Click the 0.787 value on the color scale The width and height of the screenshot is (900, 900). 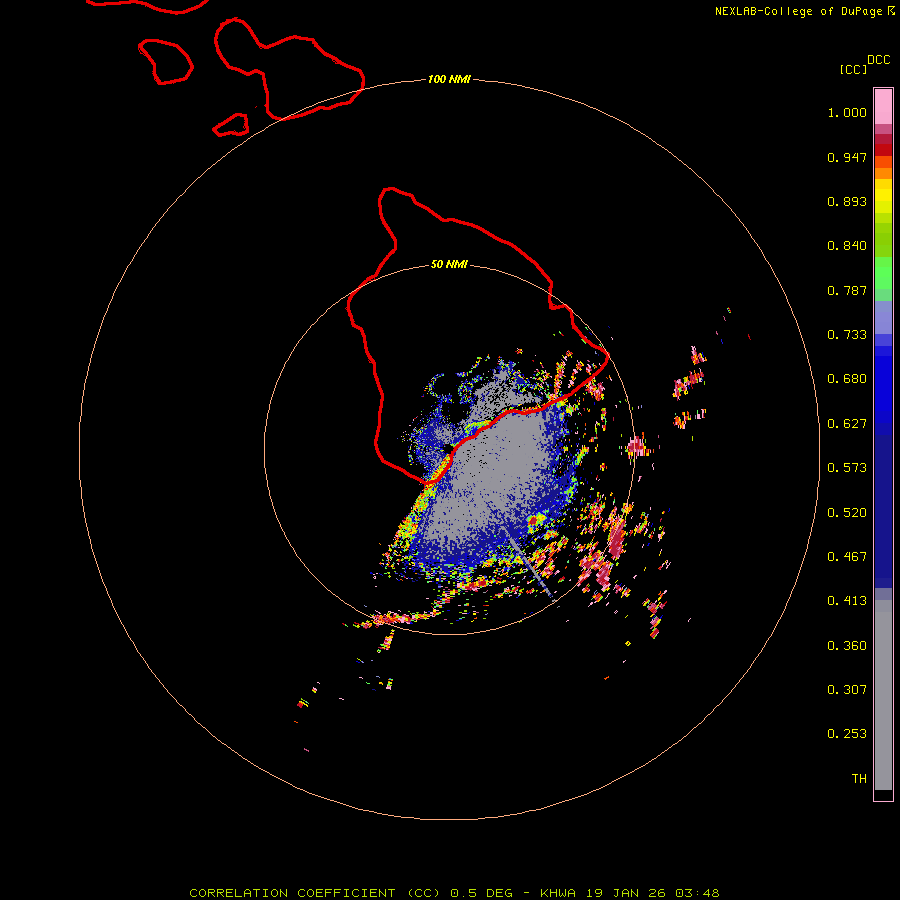[x=847, y=290]
